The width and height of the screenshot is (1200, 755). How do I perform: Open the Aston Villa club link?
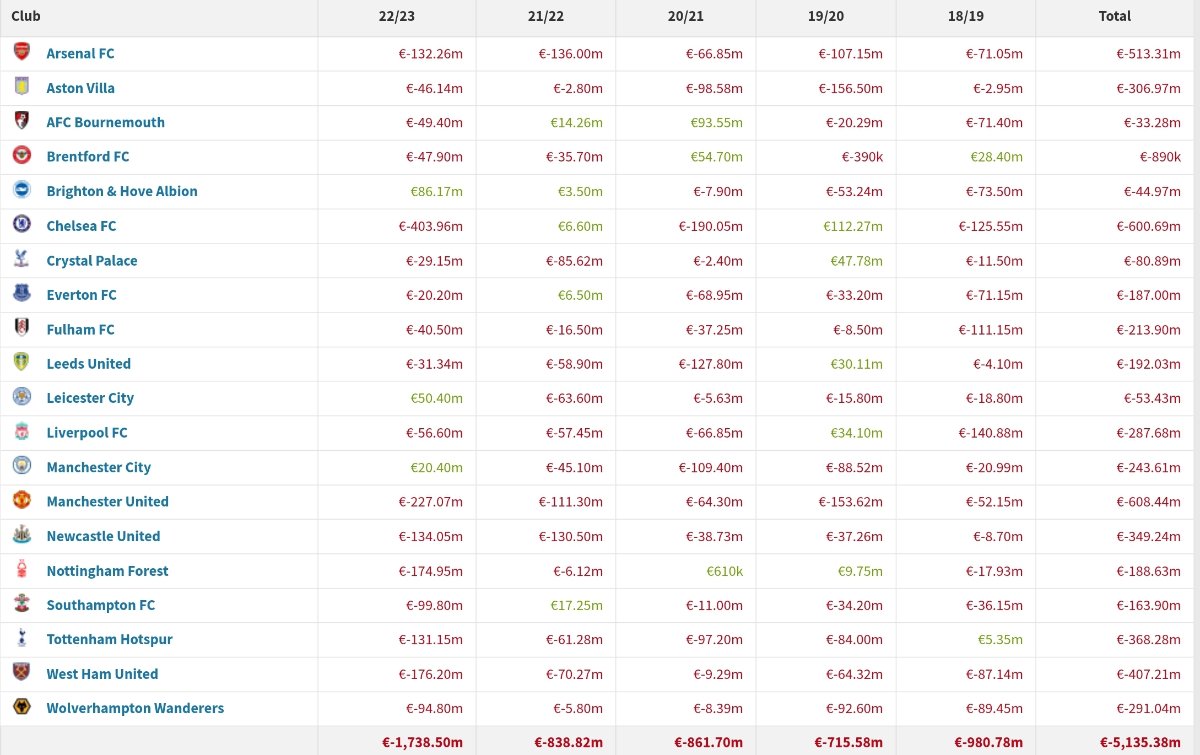(x=80, y=88)
